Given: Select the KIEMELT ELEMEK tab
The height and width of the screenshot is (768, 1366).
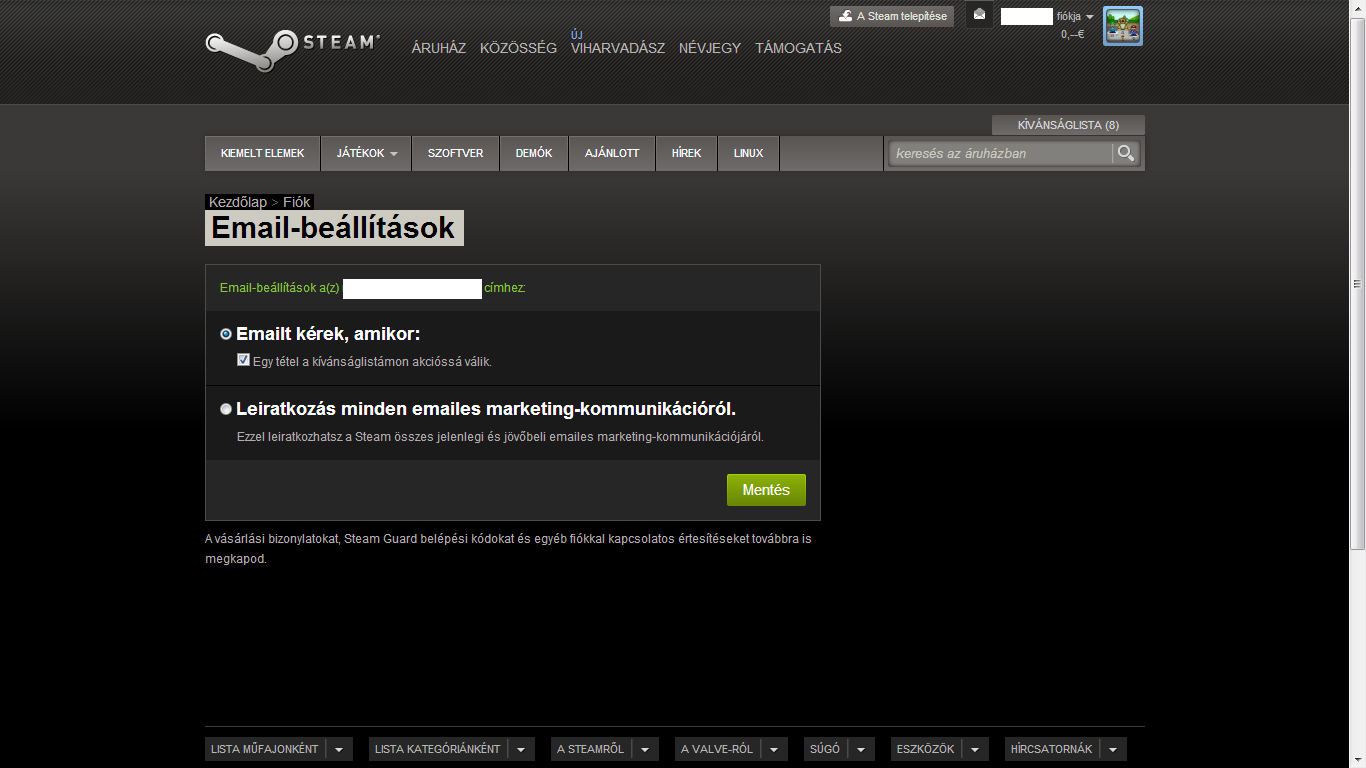Looking at the screenshot, I should (x=262, y=153).
